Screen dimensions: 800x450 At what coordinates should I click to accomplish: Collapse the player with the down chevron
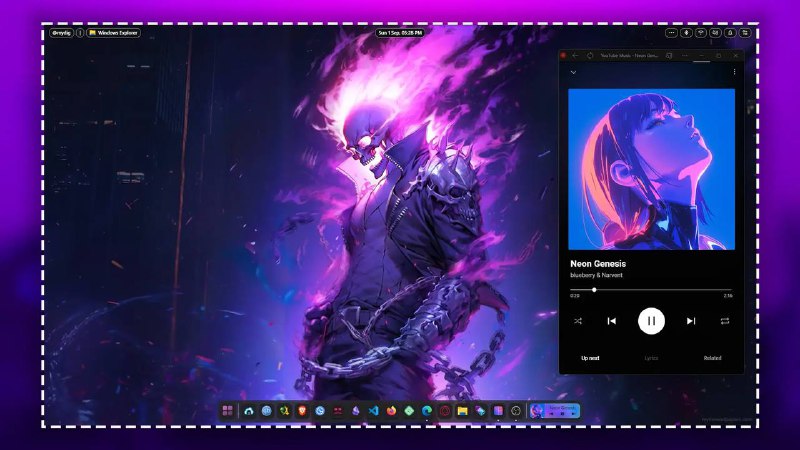[x=573, y=72]
